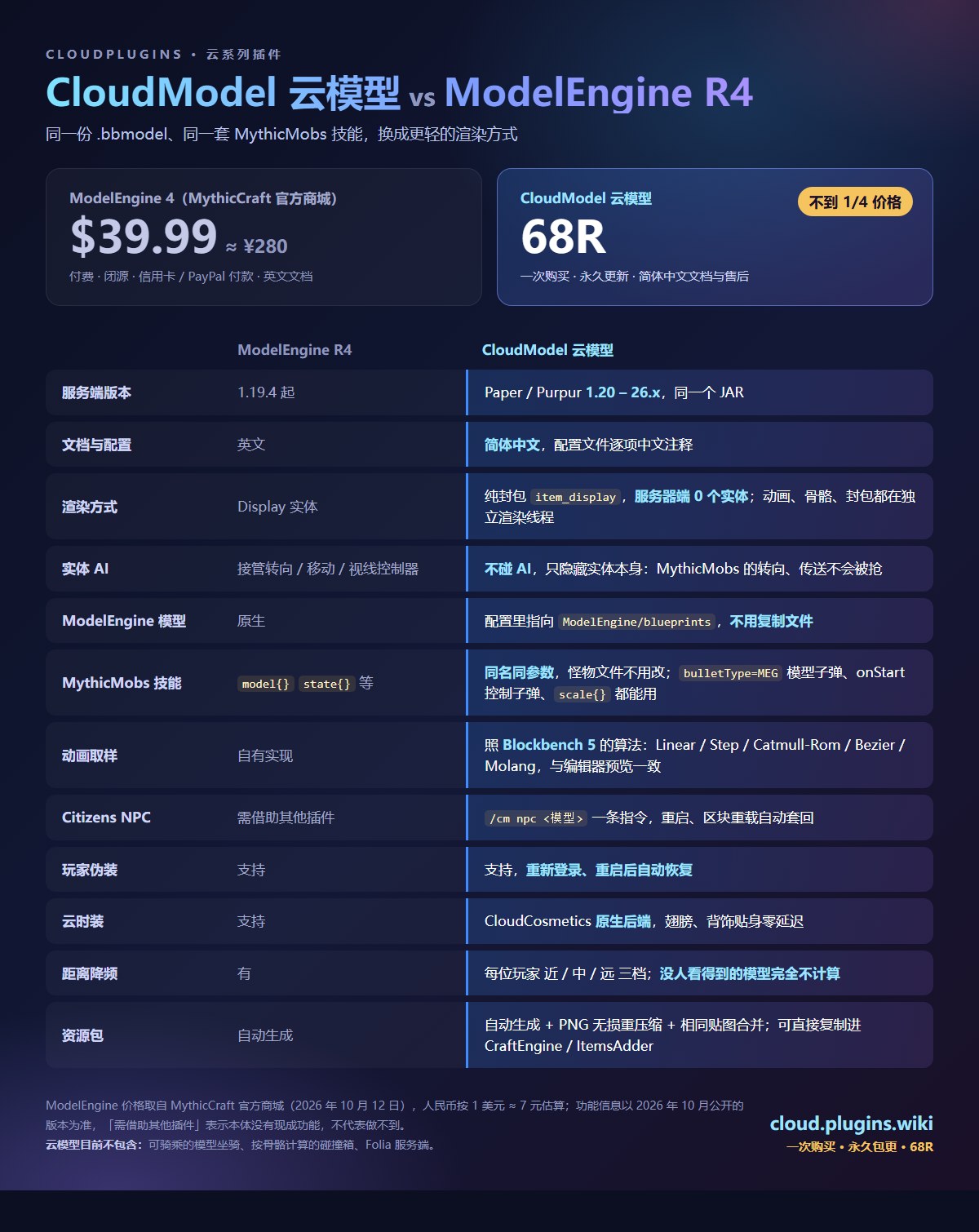Click the state{} code chip
This screenshot has height=1232, width=979.
coord(326,684)
